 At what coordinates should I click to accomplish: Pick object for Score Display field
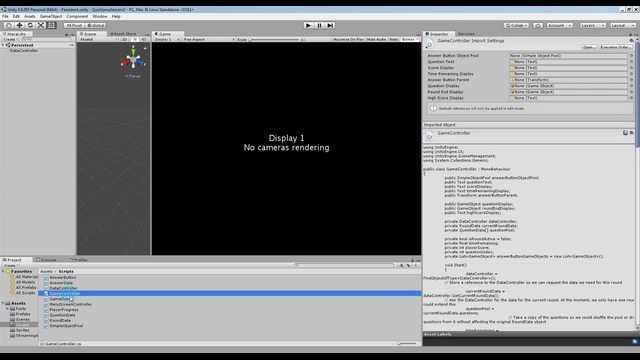point(631,68)
